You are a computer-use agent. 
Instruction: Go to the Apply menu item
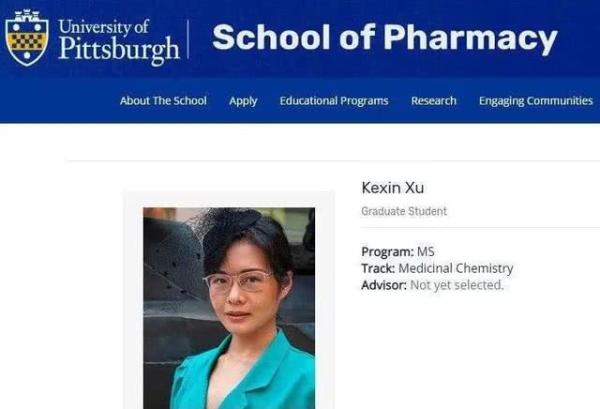pyautogui.click(x=243, y=101)
